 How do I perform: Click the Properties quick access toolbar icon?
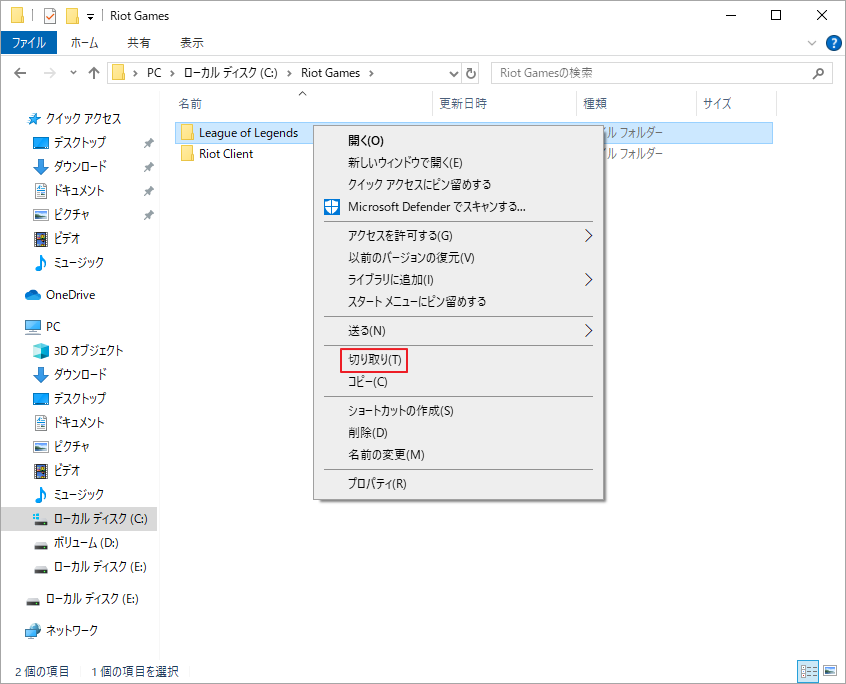coord(50,16)
